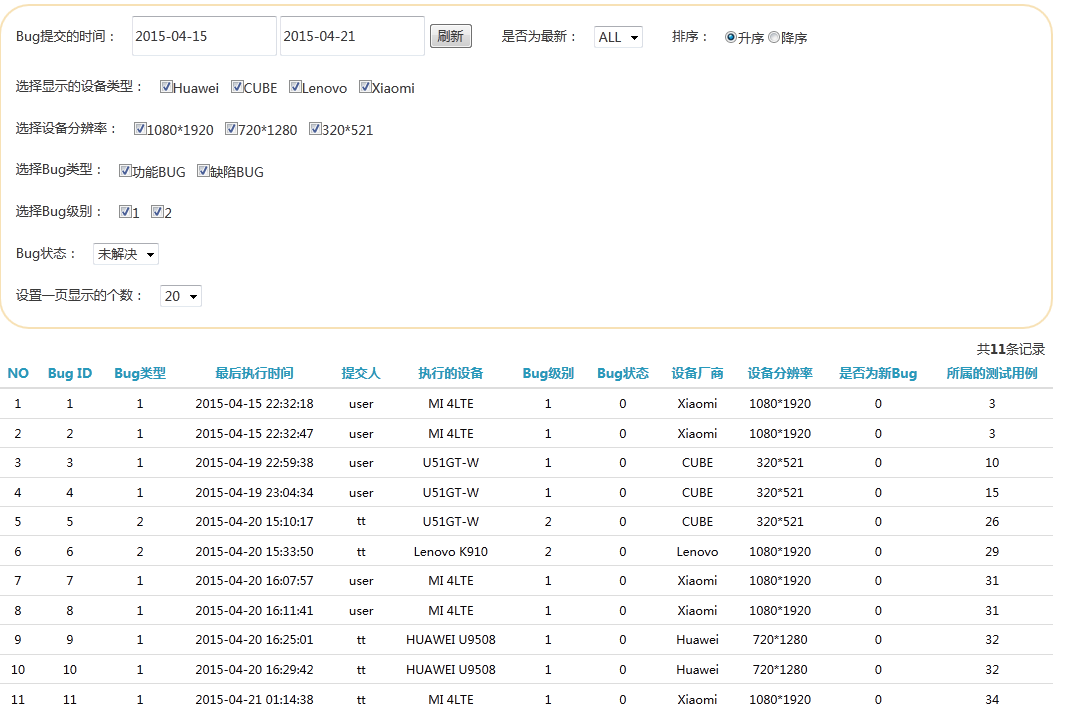
Task: Toggle Bug level 2 checkbox
Action: click(157, 212)
